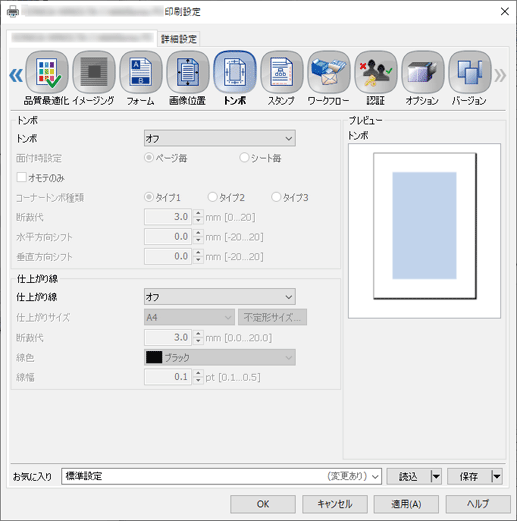Close the 印刷設定 dialog
The image size is (517, 521).
(x=505, y=12)
